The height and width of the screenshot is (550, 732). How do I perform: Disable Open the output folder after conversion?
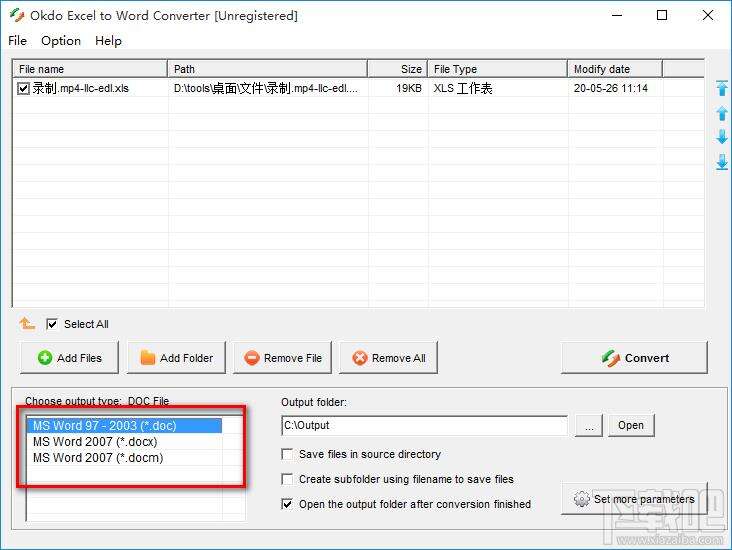(x=287, y=504)
